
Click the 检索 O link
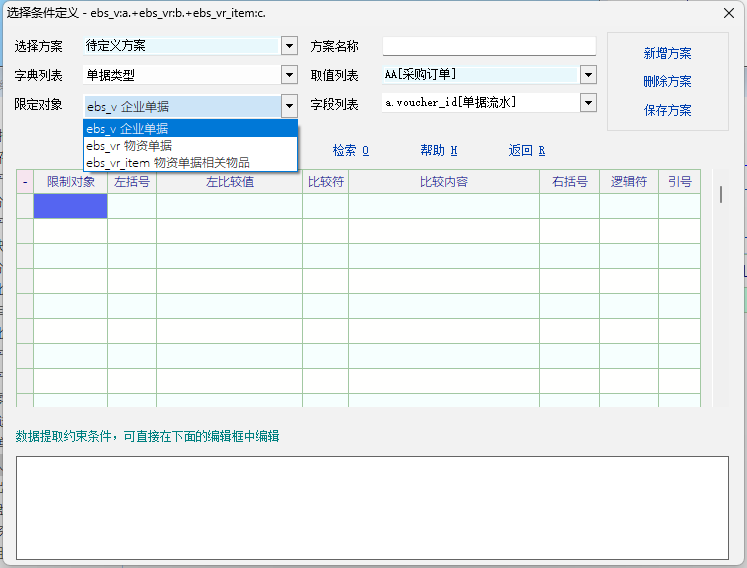pyautogui.click(x=351, y=151)
